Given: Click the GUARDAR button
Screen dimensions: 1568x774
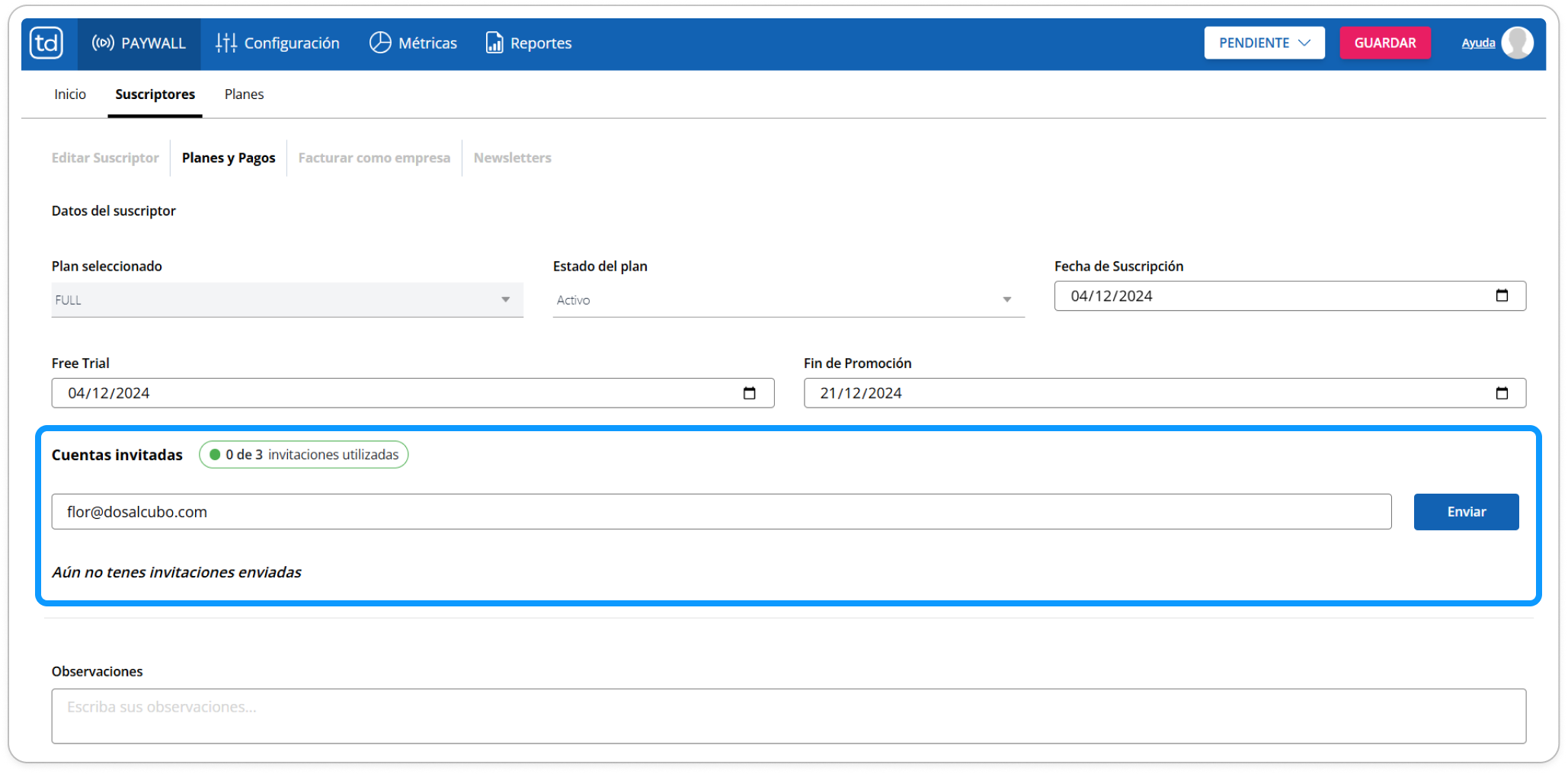Looking at the screenshot, I should pyautogui.click(x=1384, y=43).
